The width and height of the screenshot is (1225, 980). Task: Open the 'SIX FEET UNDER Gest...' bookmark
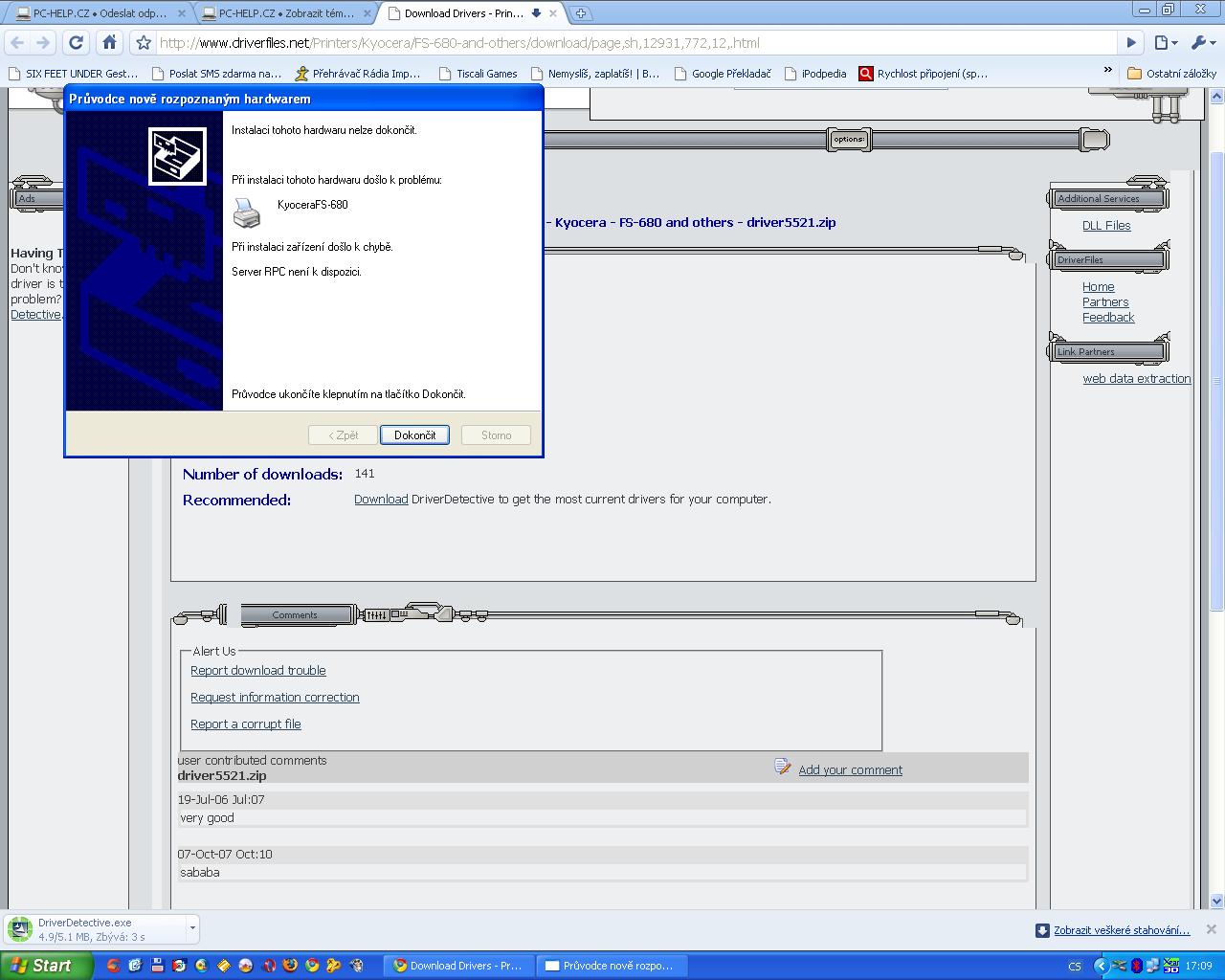pos(73,73)
